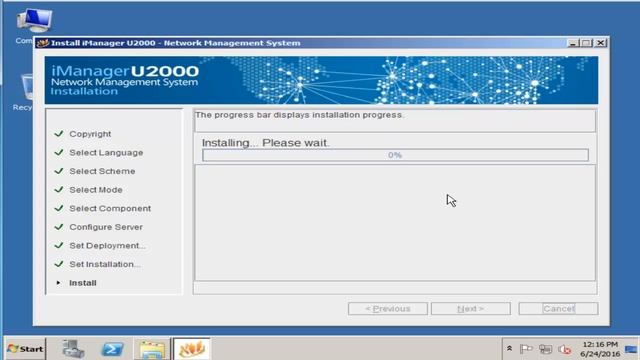The width and height of the screenshot is (640, 360).
Task: Open Windows Explorer folder icon in taskbar
Action: [152, 349]
